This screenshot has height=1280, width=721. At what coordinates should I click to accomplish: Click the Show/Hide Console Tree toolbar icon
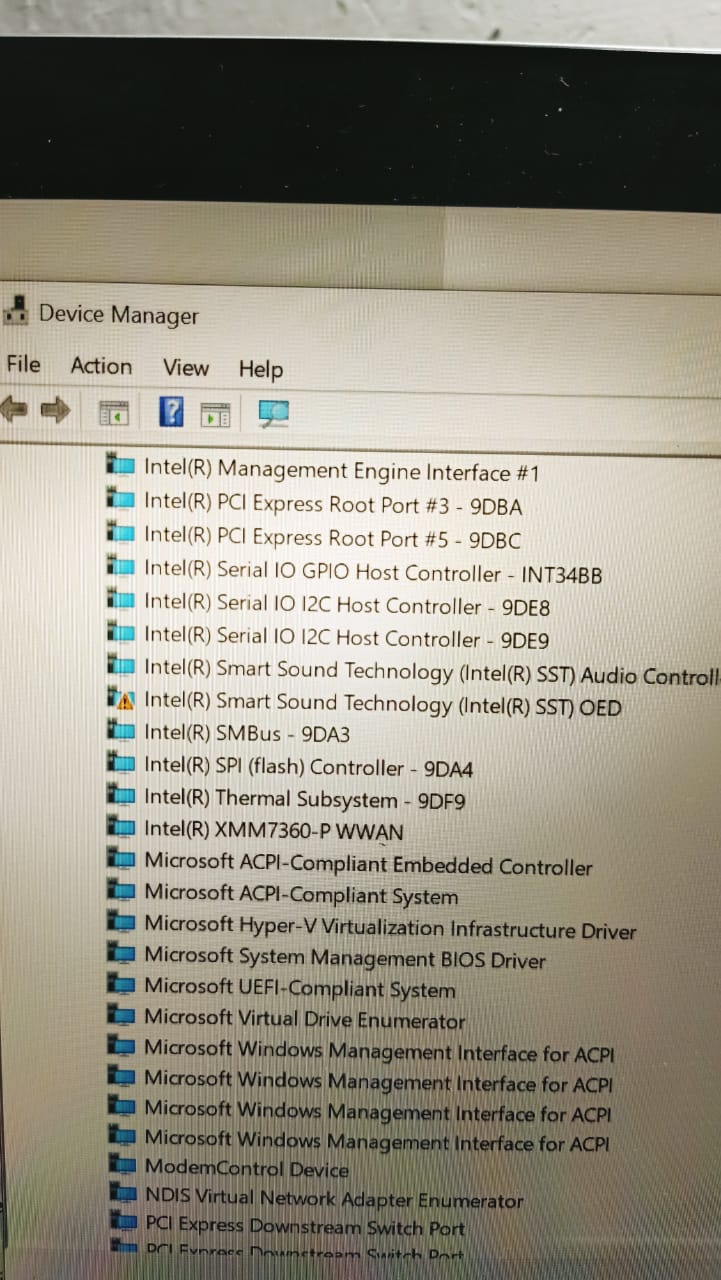click(x=114, y=412)
